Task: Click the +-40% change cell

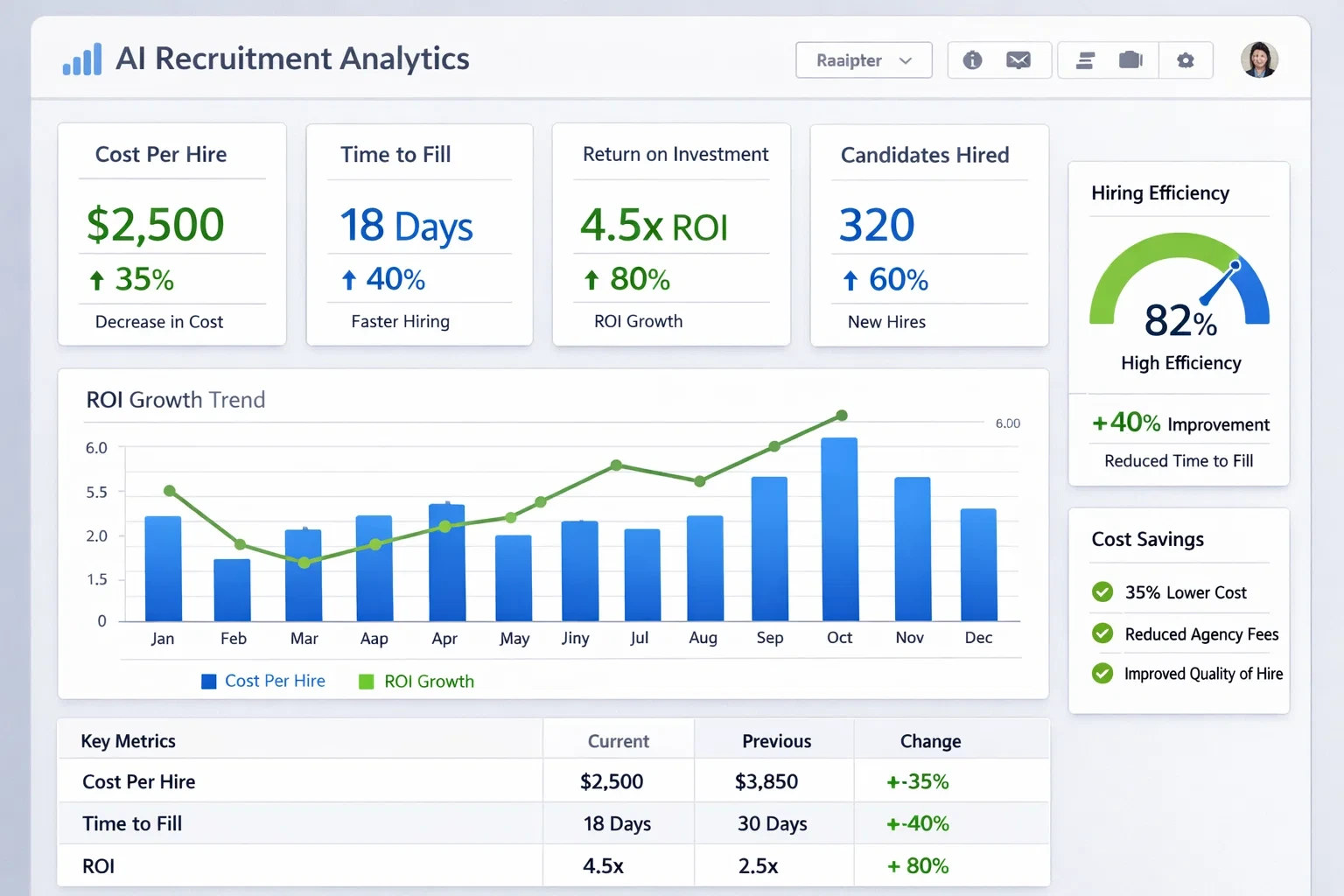Action: (918, 823)
